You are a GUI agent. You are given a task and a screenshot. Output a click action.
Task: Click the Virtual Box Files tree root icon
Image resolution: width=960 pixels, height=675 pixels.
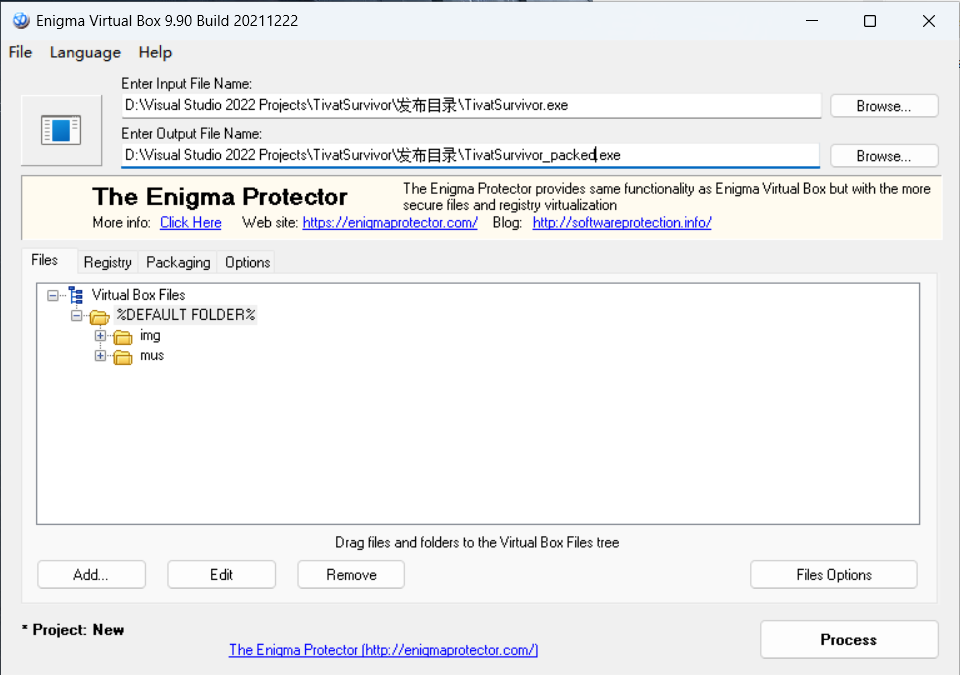click(x=76, y=295)
